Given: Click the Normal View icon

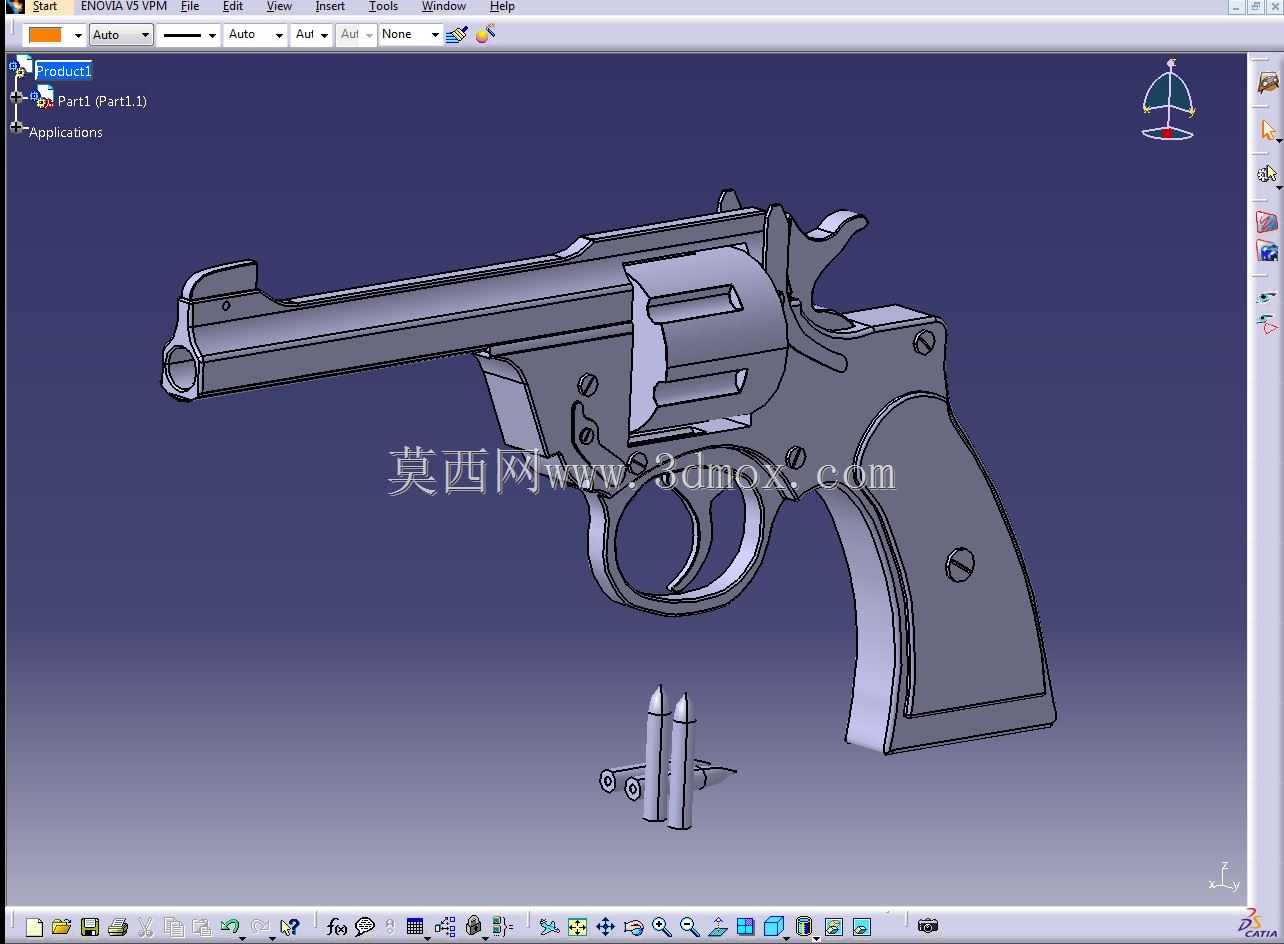Looking at the screenshot, I should [x=717, y=927].
